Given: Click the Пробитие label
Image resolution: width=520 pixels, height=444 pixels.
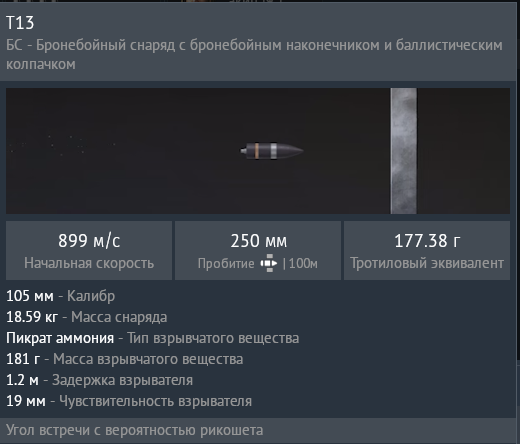Looking at the screenshot, I should 226,264.
